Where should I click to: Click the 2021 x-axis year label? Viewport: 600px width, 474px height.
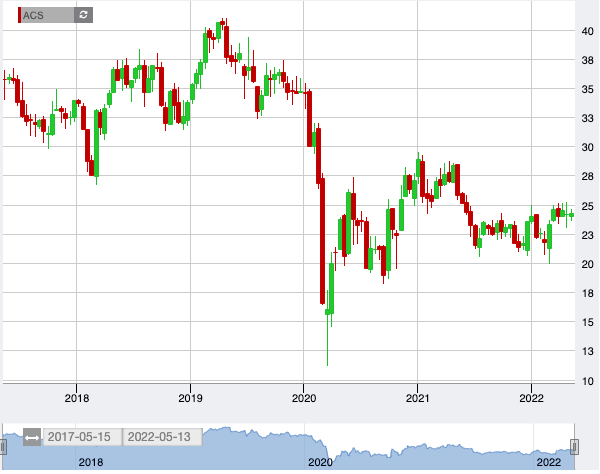point(417,398)
